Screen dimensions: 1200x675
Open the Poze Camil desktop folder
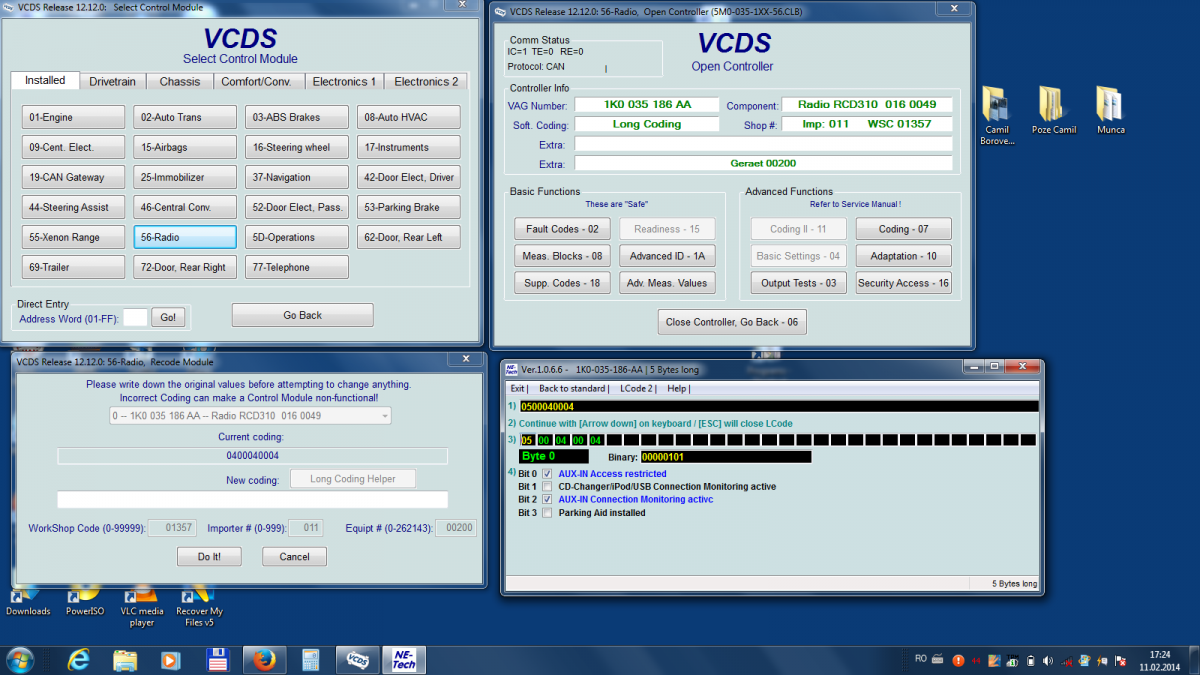1053,110
